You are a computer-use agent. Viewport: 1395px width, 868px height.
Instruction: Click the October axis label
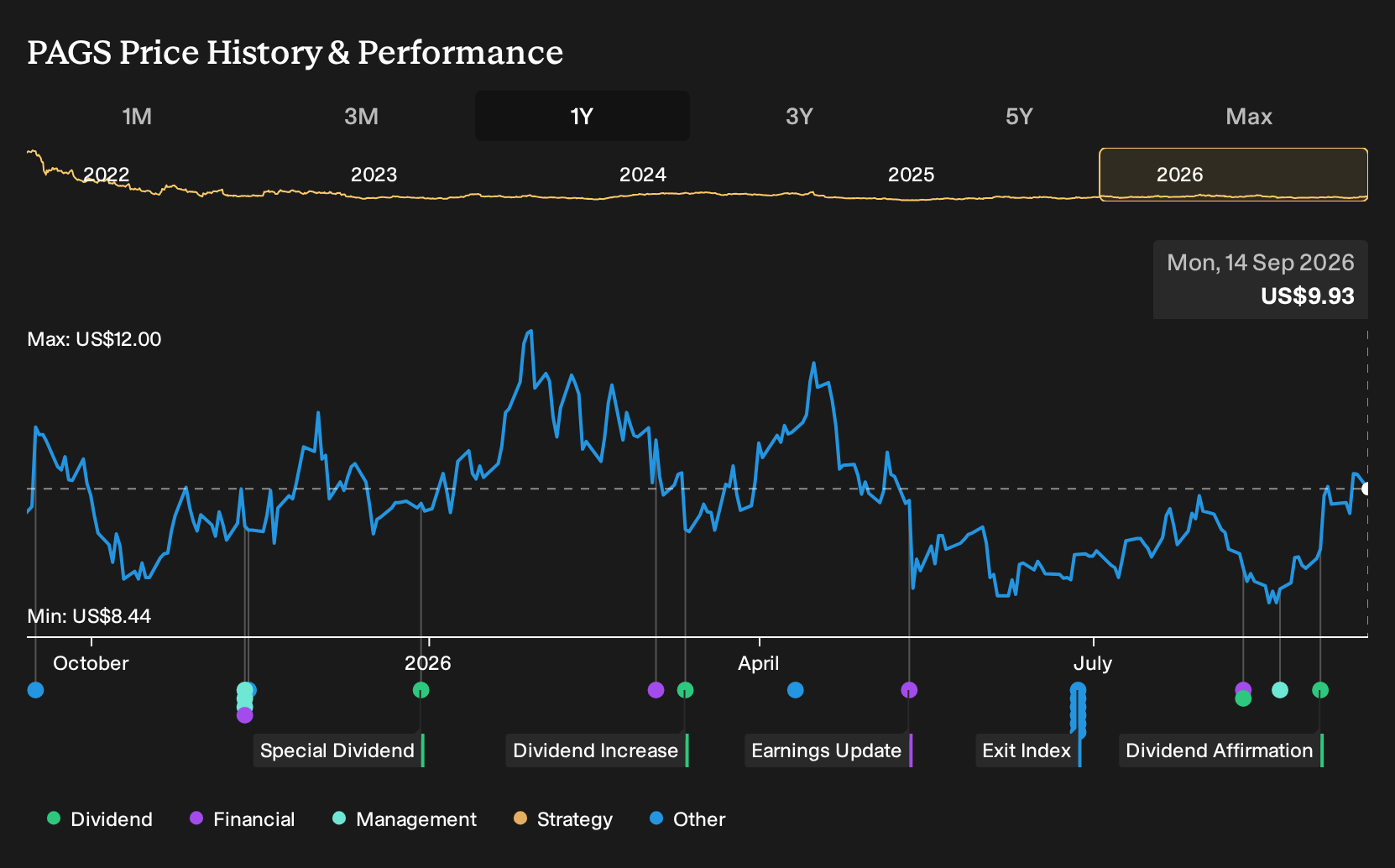point(91,663)
